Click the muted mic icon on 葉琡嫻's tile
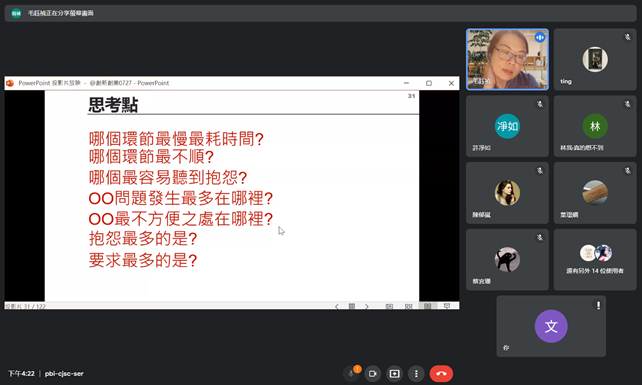The height and width of the screenshot is (385, 642). pos(627,171)
